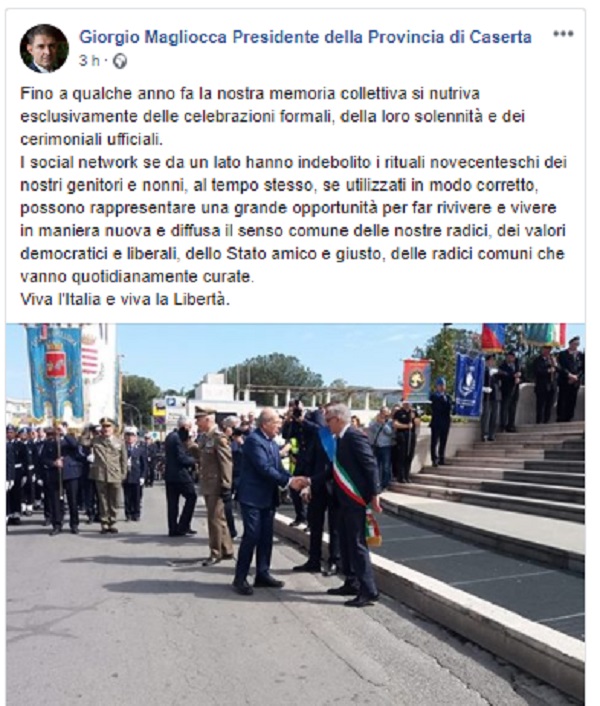This screenshot has height=706, width=600.
Task: Click the red banner near the stairs
Action: (x=416, y=381)
